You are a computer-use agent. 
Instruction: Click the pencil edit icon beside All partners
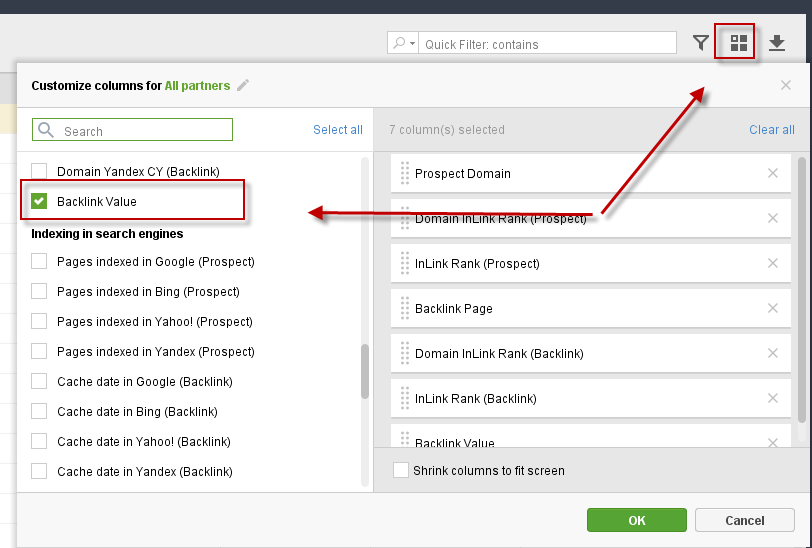click(243, 85)
